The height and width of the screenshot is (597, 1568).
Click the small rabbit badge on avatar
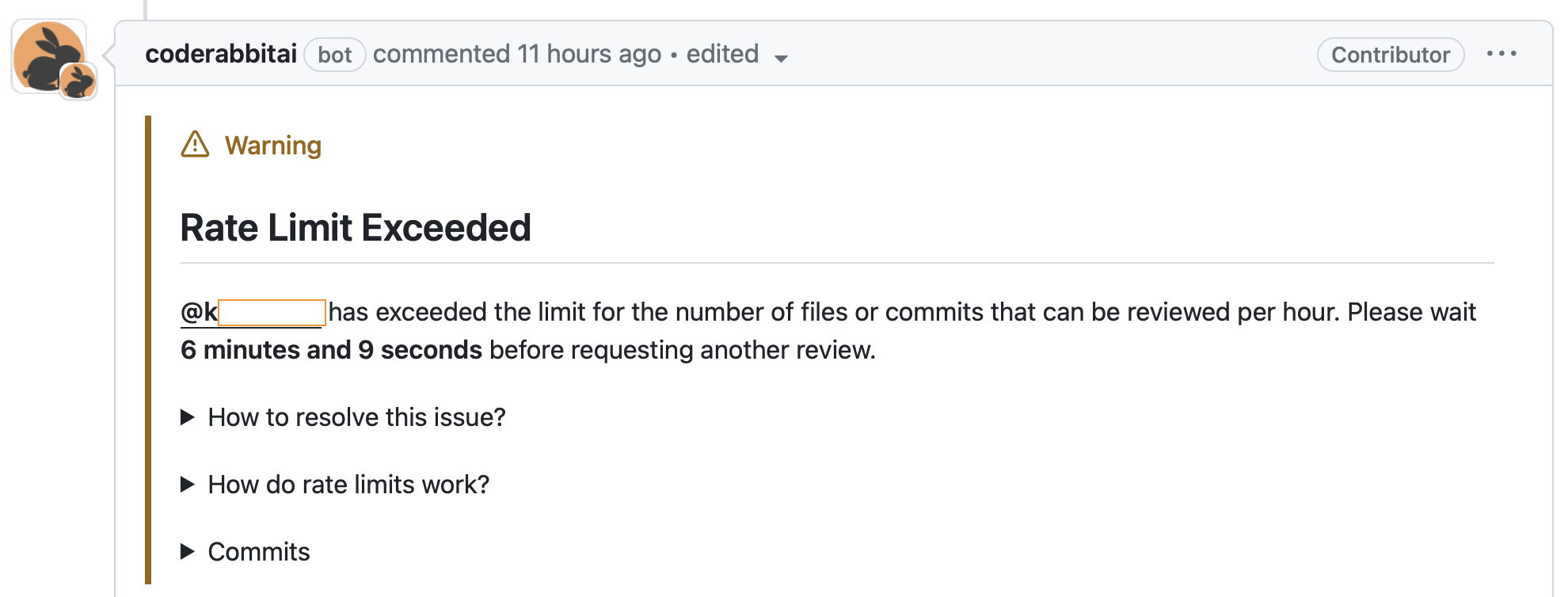click(78, 81)
